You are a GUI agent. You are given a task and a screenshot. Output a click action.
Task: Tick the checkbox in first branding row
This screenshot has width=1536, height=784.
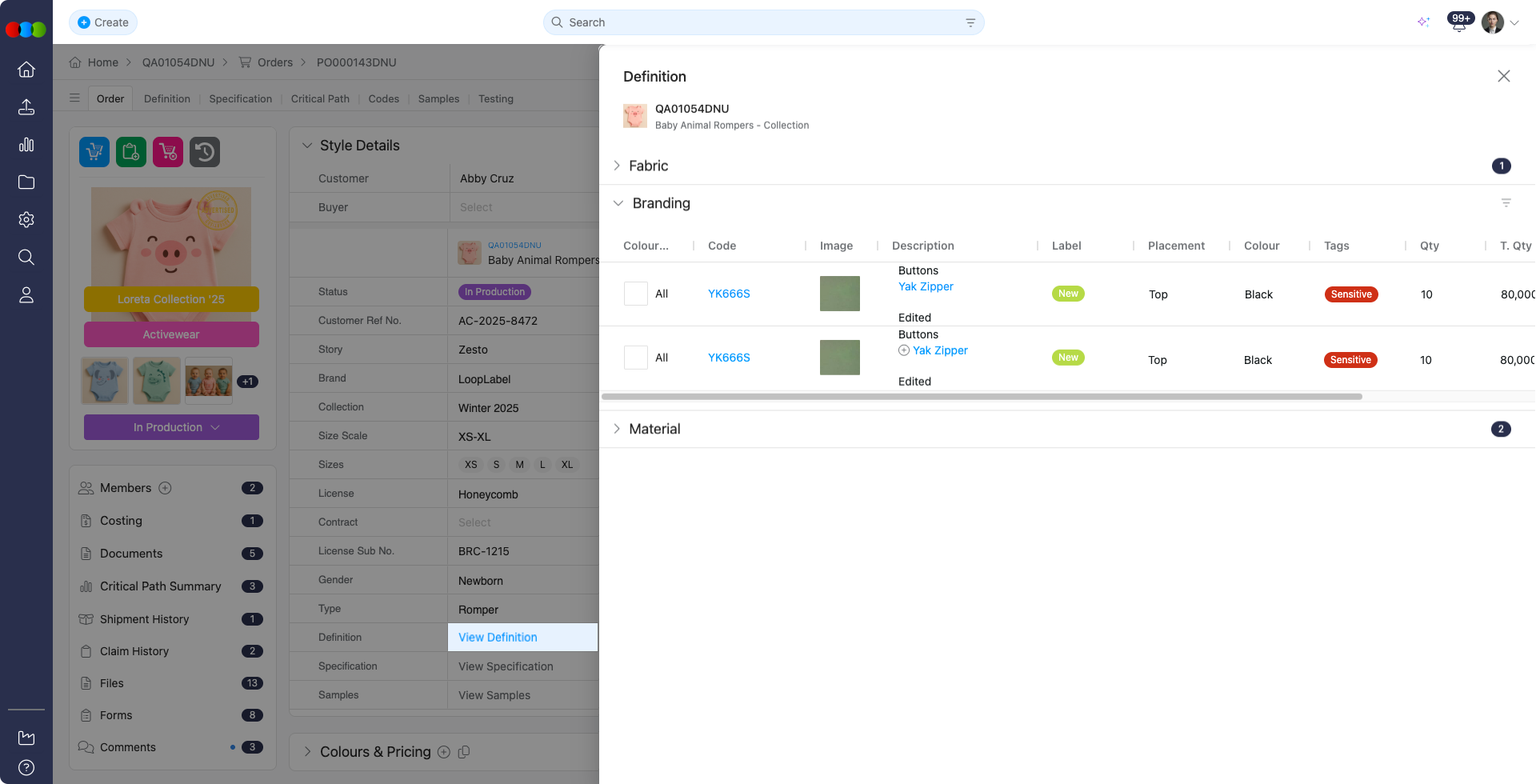pyautogui.click(x=635, y=294)
